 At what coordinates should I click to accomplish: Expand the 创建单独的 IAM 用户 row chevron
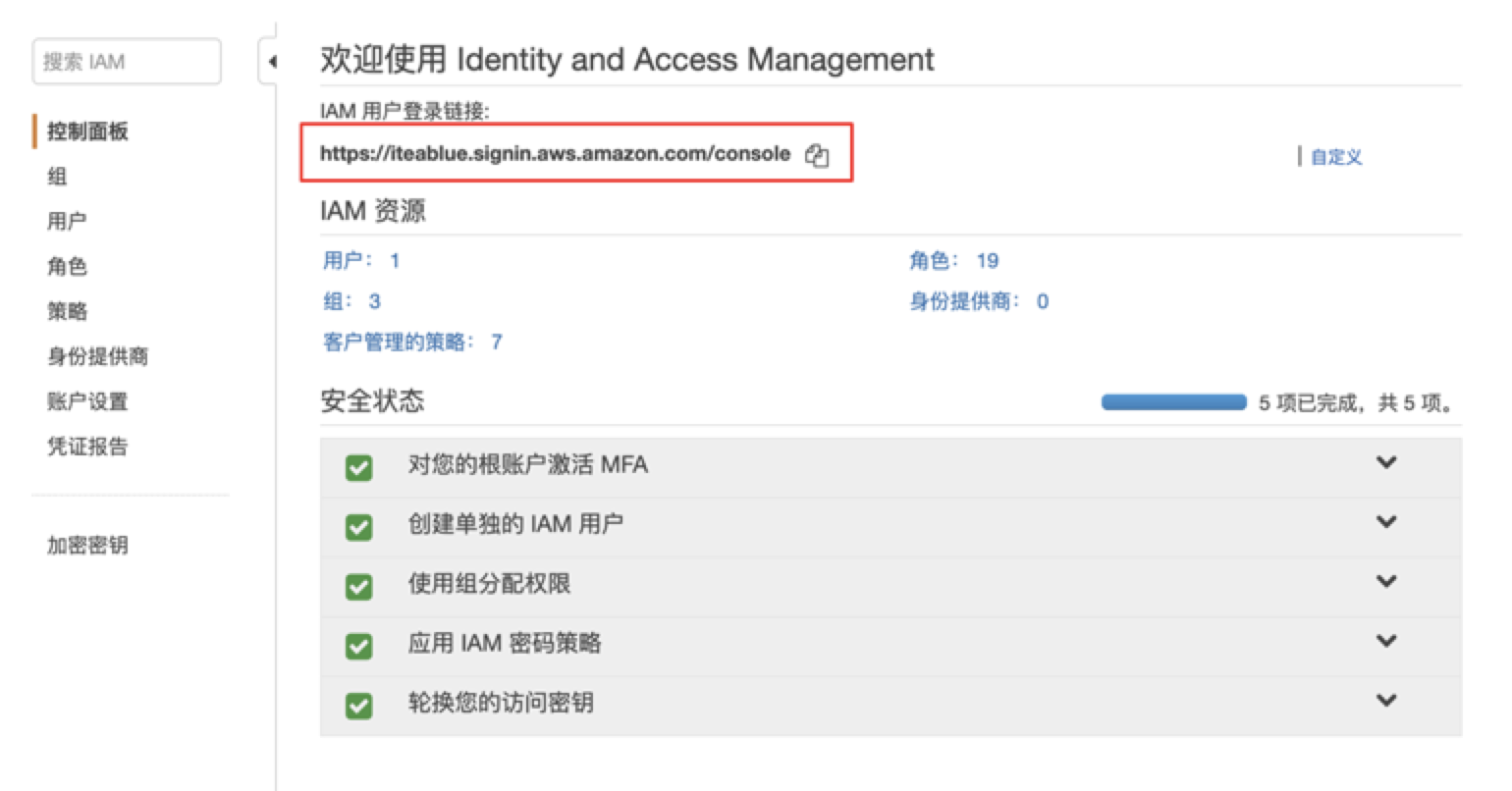tap(1386, 522)
